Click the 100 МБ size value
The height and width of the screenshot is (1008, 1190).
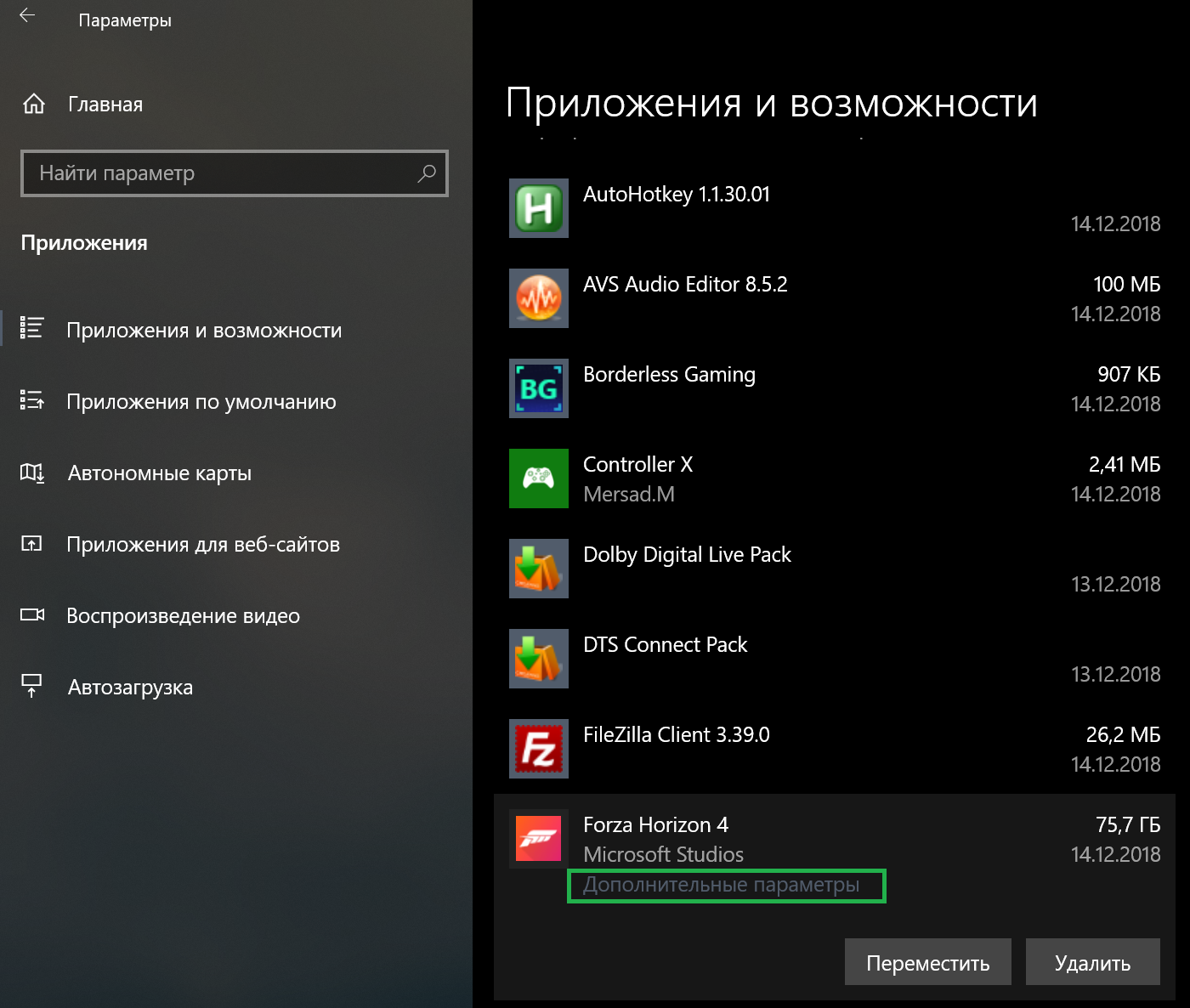pyautogui.click(x=1126, y=284)
